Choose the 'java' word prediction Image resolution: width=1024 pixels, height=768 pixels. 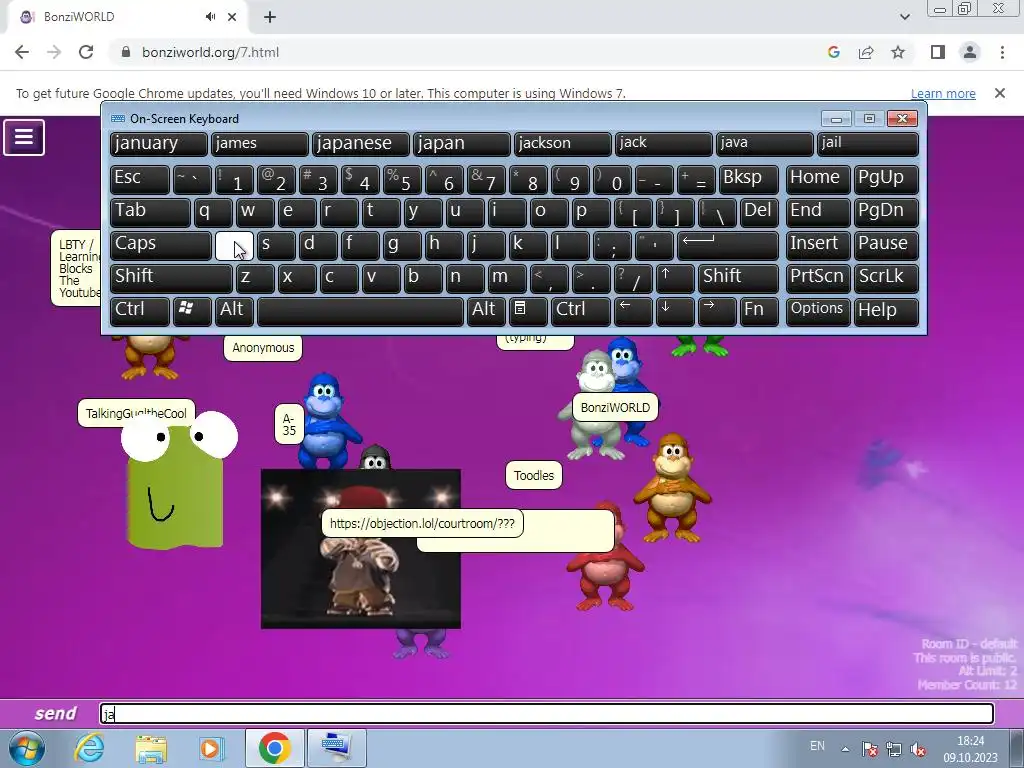tap(764, 144)
